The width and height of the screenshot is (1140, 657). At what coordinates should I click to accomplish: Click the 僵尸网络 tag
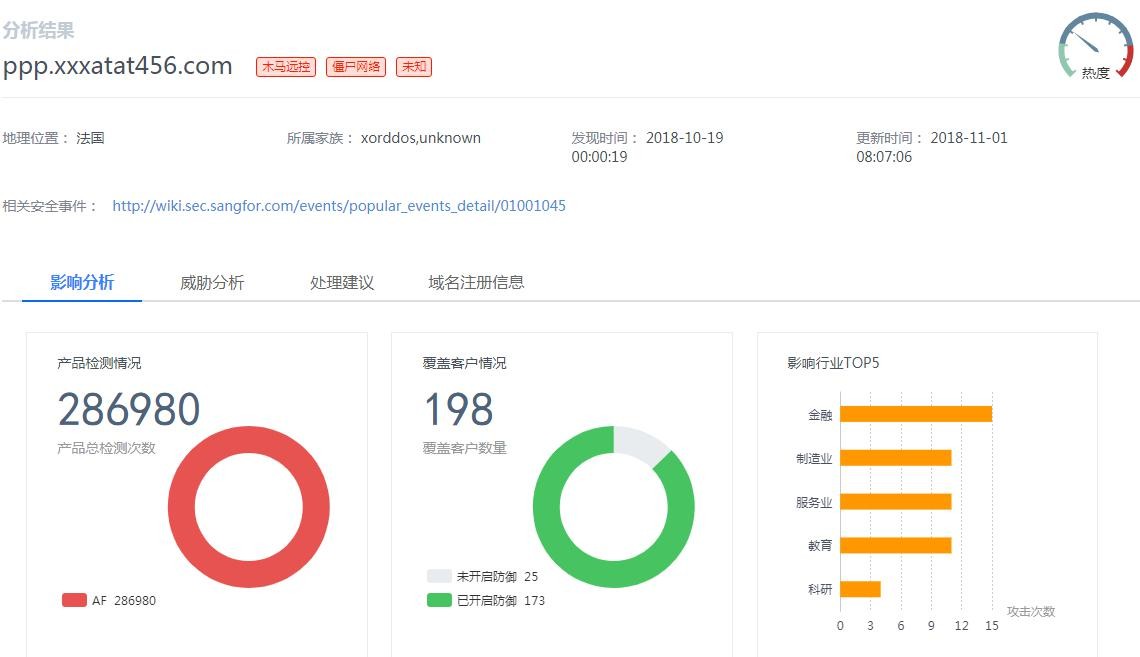coord(356,67)
